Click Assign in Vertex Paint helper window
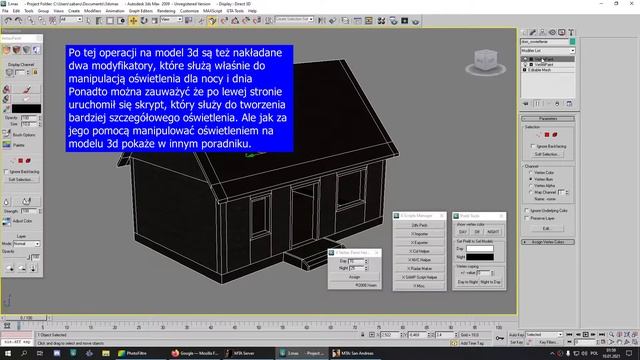The width and height of the screenshot is (640, 360). click(354, 277)
